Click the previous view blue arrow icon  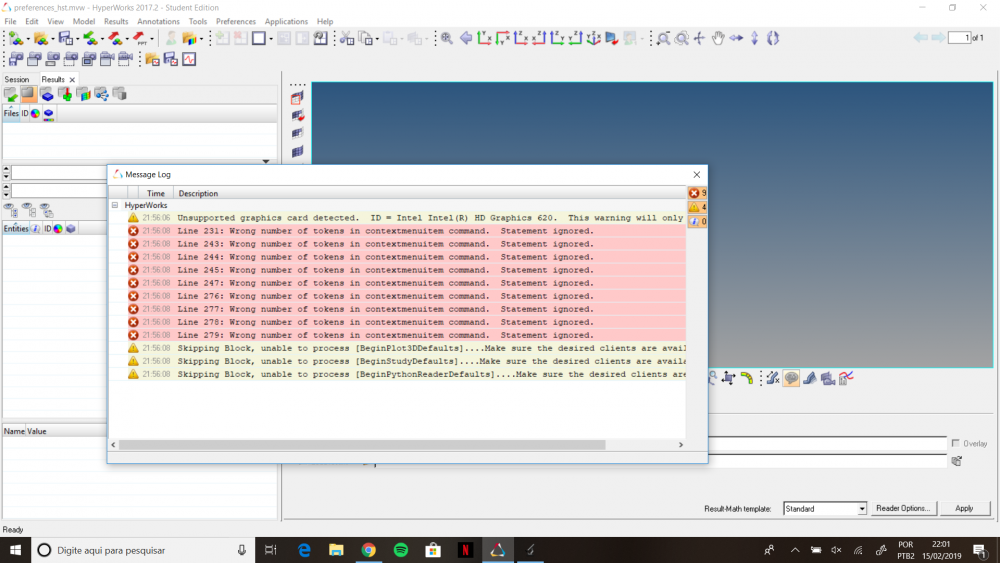click(x=466, y=38)
